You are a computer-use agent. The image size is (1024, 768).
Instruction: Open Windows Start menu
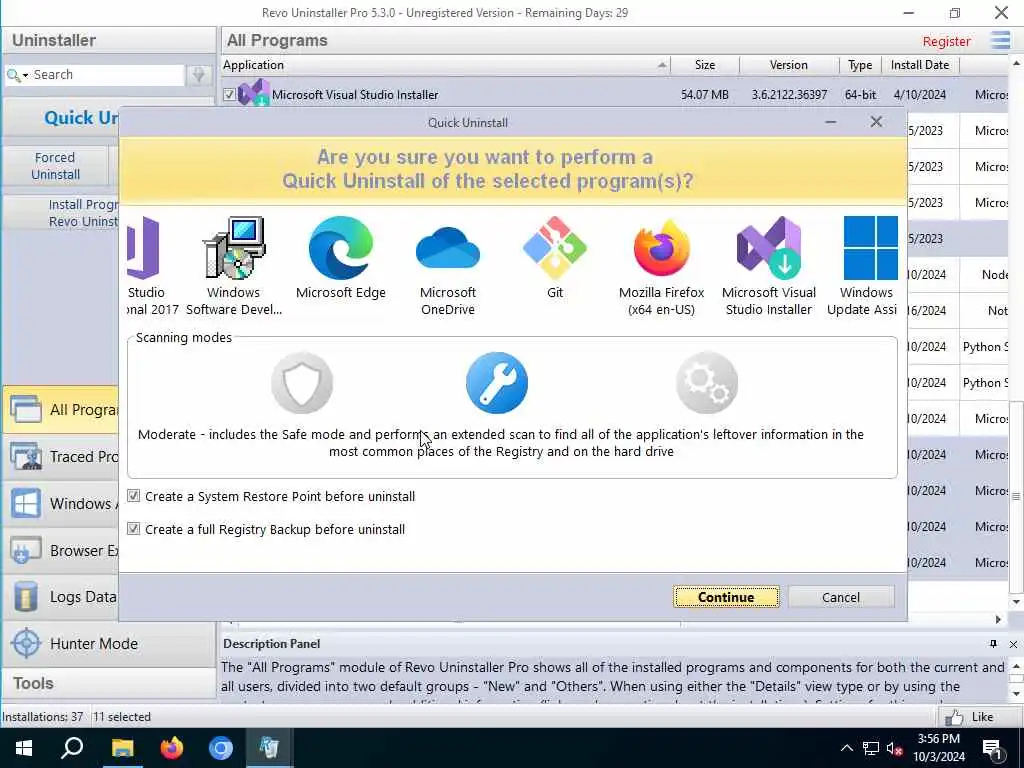(24, 748)
